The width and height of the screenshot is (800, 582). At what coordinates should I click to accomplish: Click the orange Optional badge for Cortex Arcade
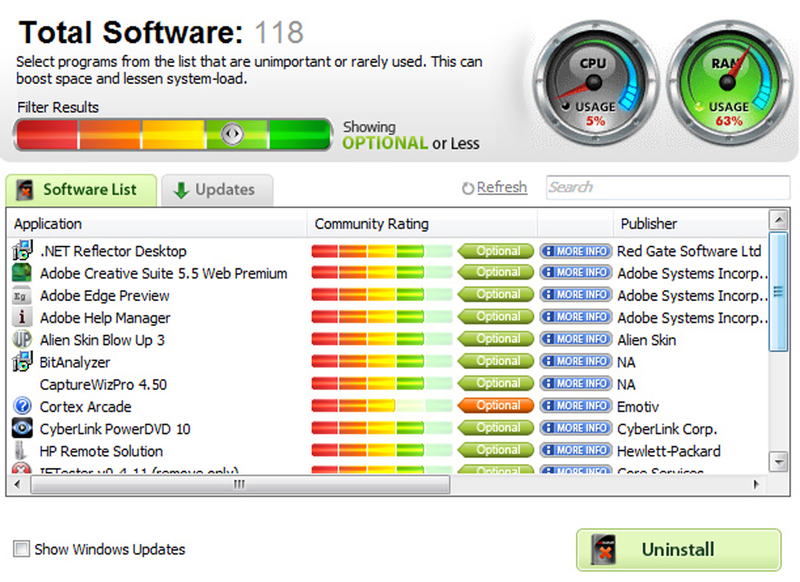pos(496,406)
